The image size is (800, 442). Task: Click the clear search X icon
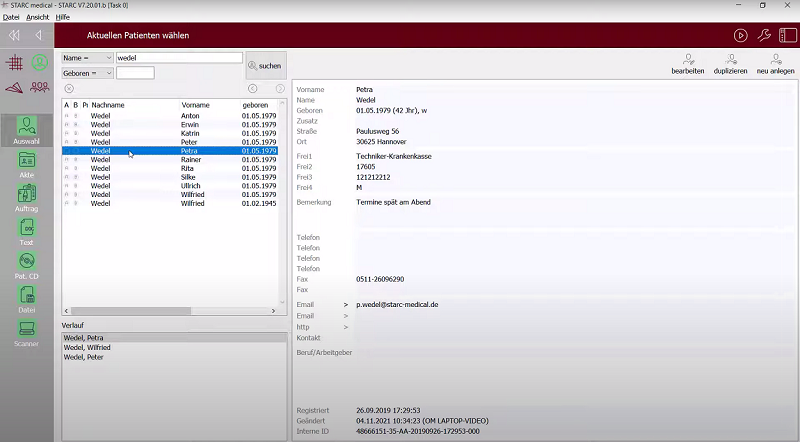coord(69,88)
